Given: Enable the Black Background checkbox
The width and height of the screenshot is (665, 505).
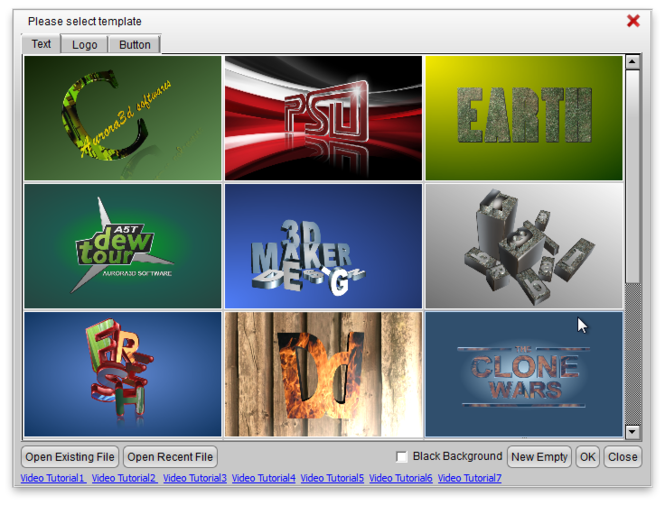Looking at the screenshot, I should tap(401, 457).
